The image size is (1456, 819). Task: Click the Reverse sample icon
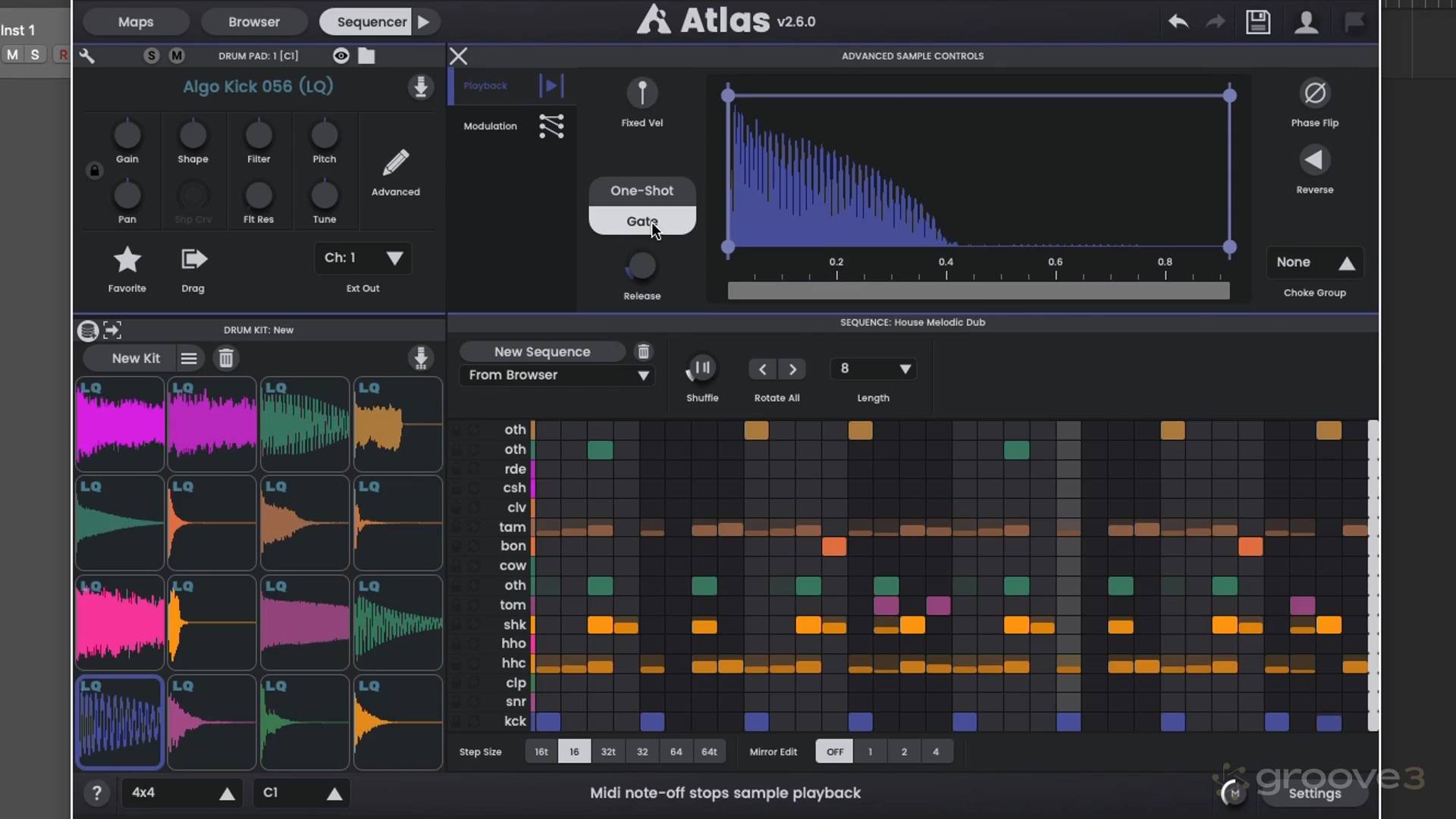click(1314, 160)
